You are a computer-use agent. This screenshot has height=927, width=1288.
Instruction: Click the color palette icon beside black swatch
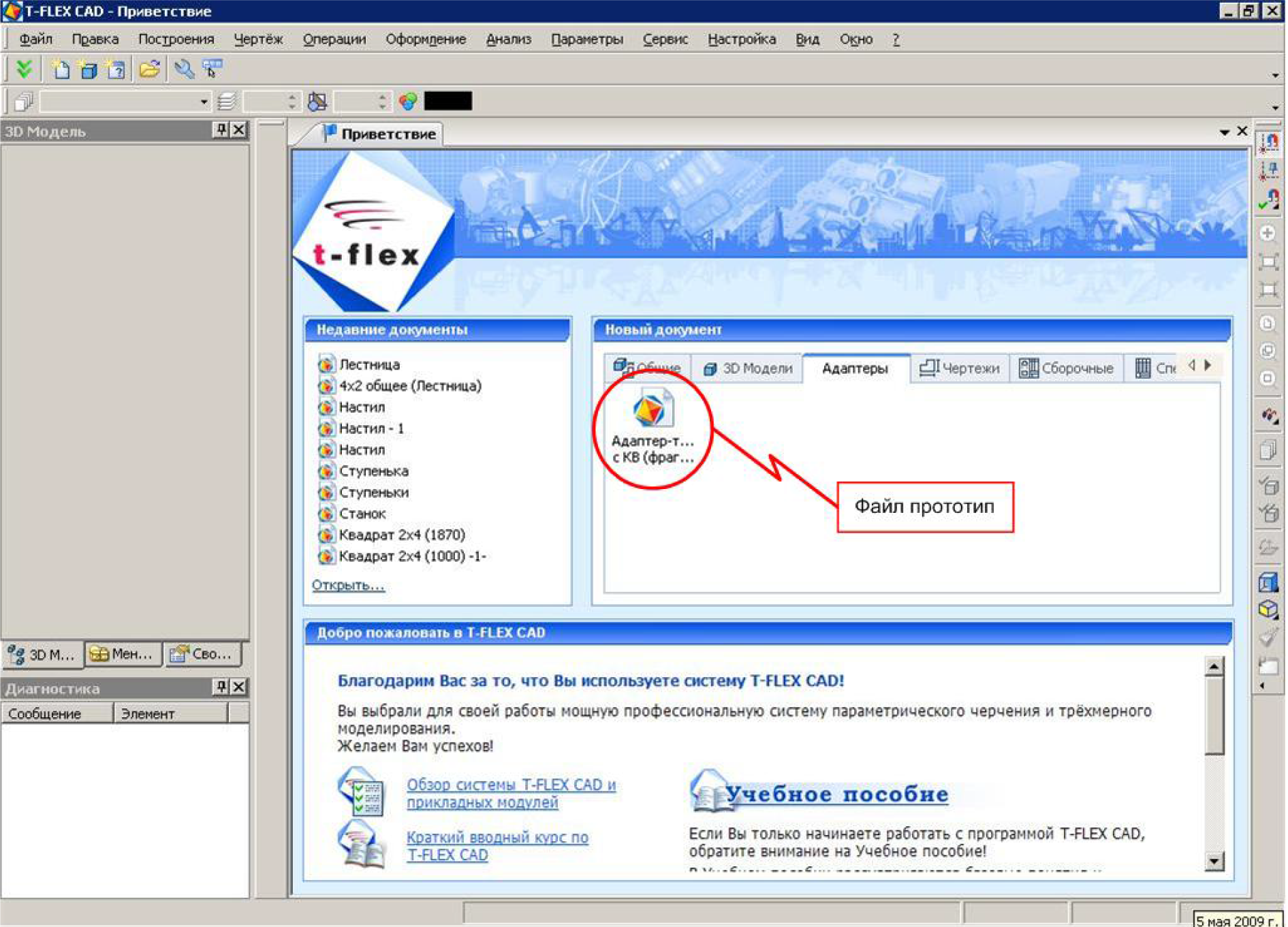tap(408, 101)
